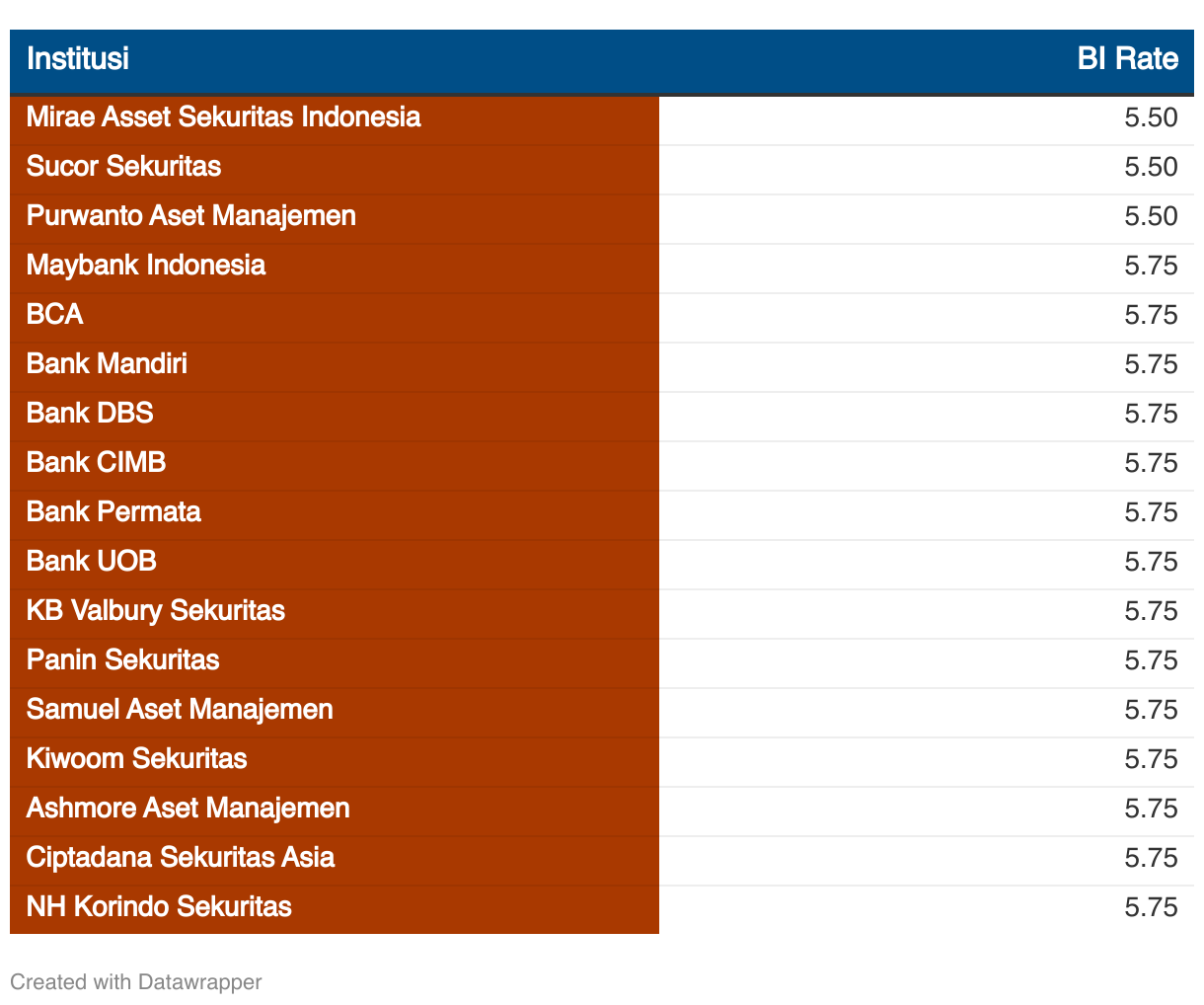The height and width of the screenshot is (1005, 1204).
Task: Click the 5.50 rate for Mirae Asset Sekuritas
Action: 1151,117
